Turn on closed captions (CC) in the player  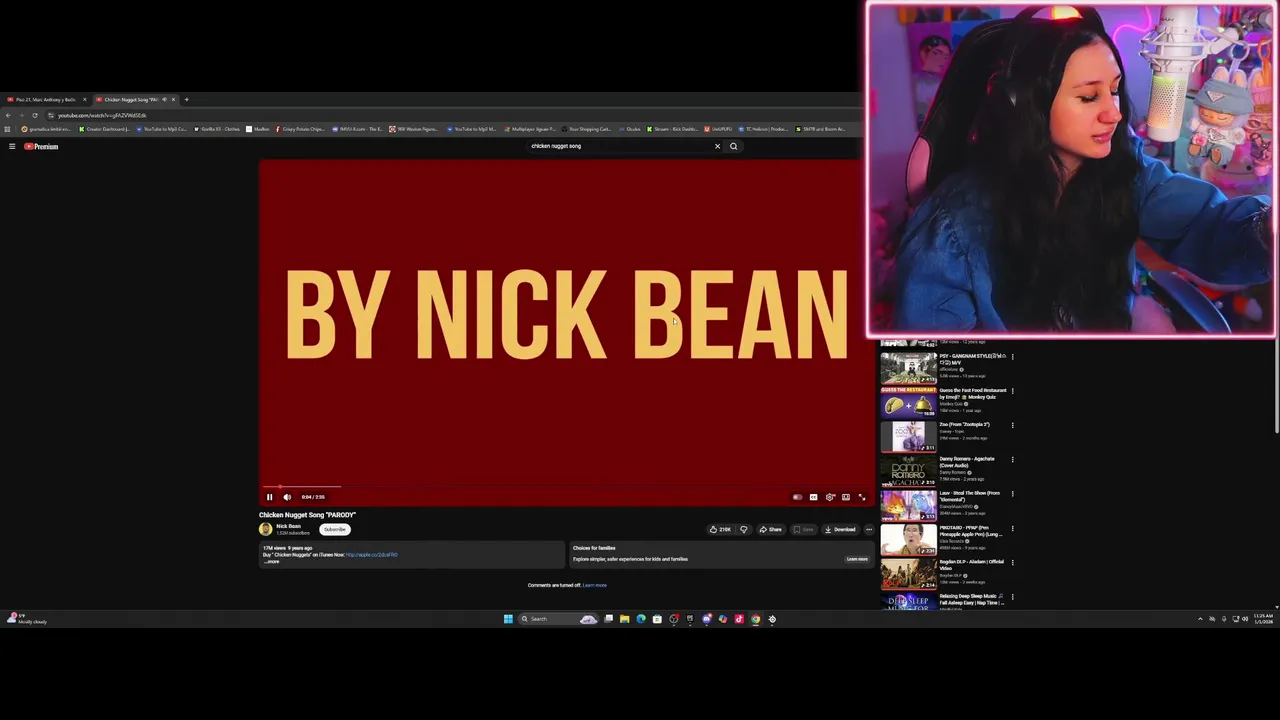coord(813,497)
